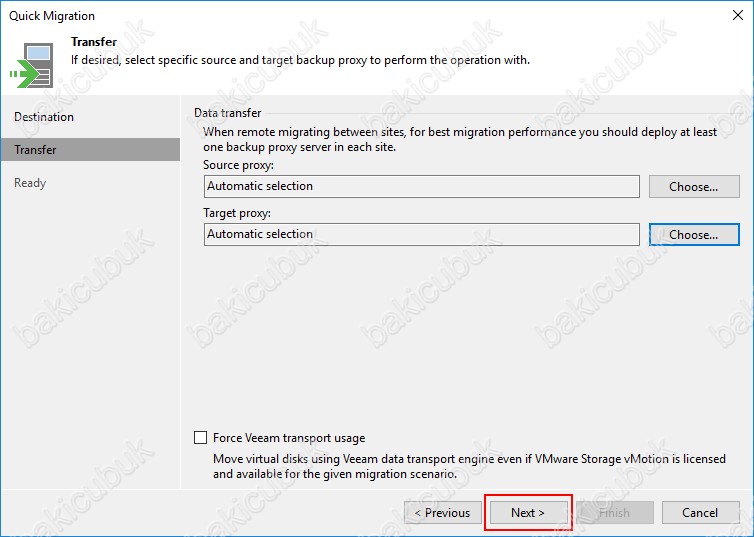This screenshot has width=754, height=537.
Task: Enable Force Veeam transport usage checkbox
Action: click(x=201, y=437)
